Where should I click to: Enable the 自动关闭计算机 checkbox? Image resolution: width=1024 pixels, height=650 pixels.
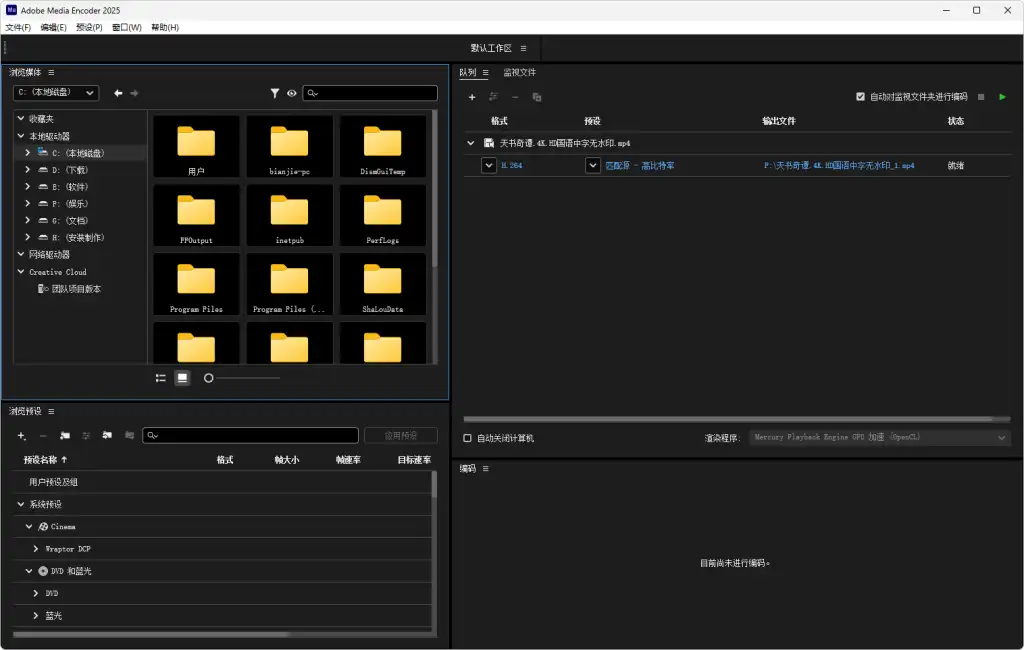468,438
